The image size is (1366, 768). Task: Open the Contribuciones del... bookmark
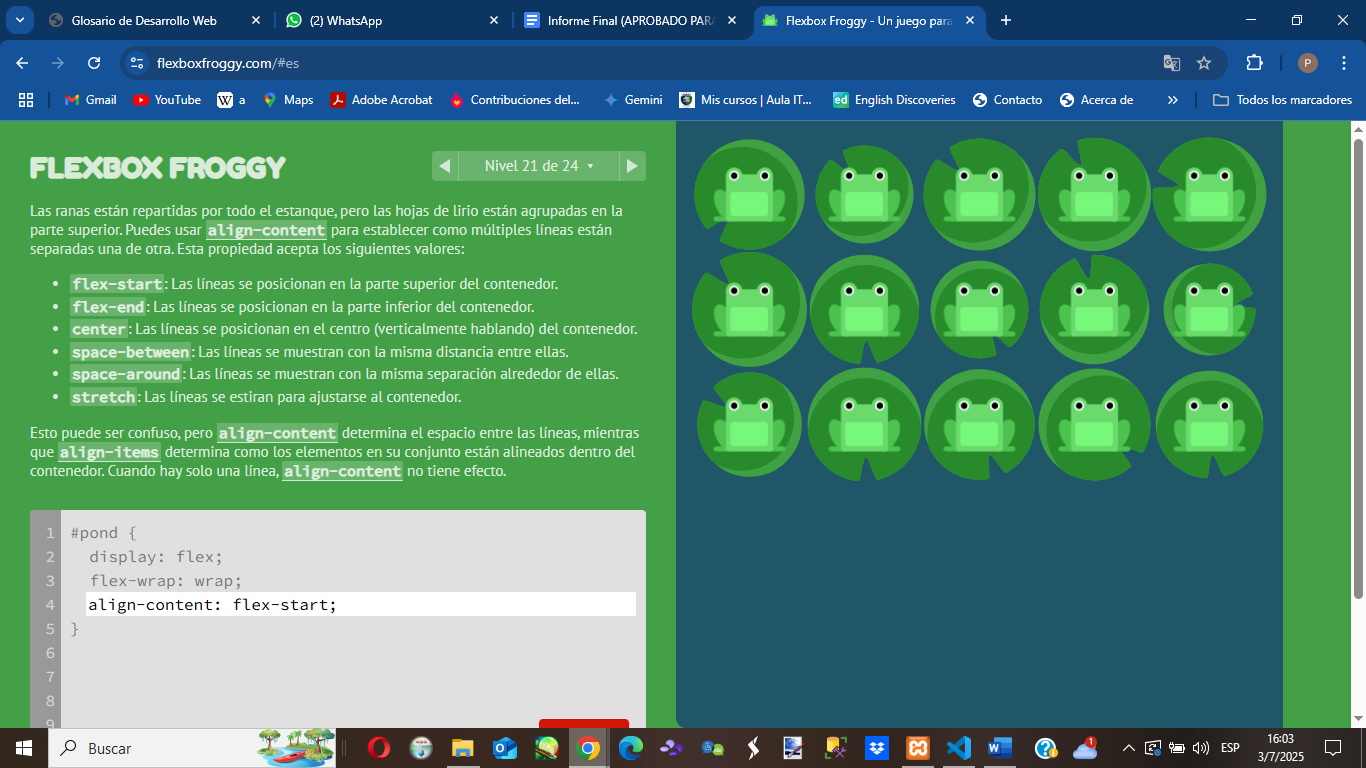tap(515, 100)
